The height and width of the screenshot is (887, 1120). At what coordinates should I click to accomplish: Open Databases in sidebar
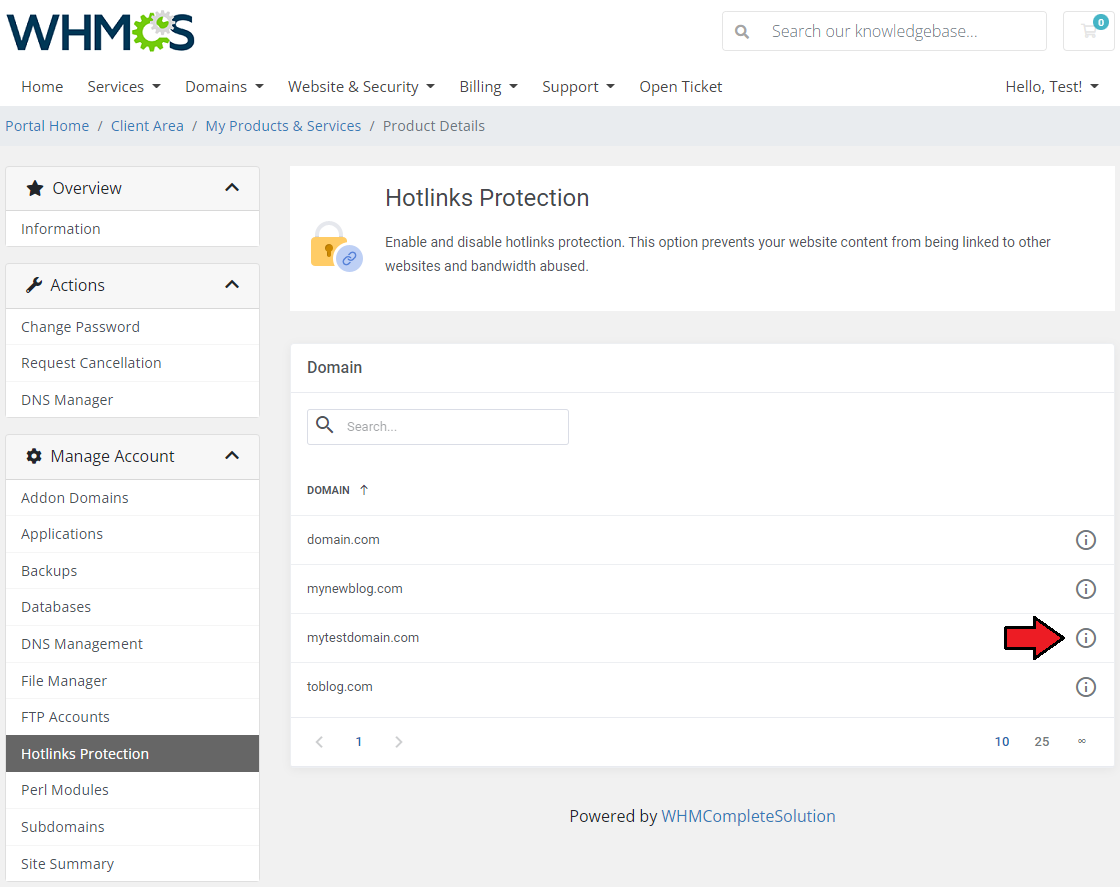132,607
